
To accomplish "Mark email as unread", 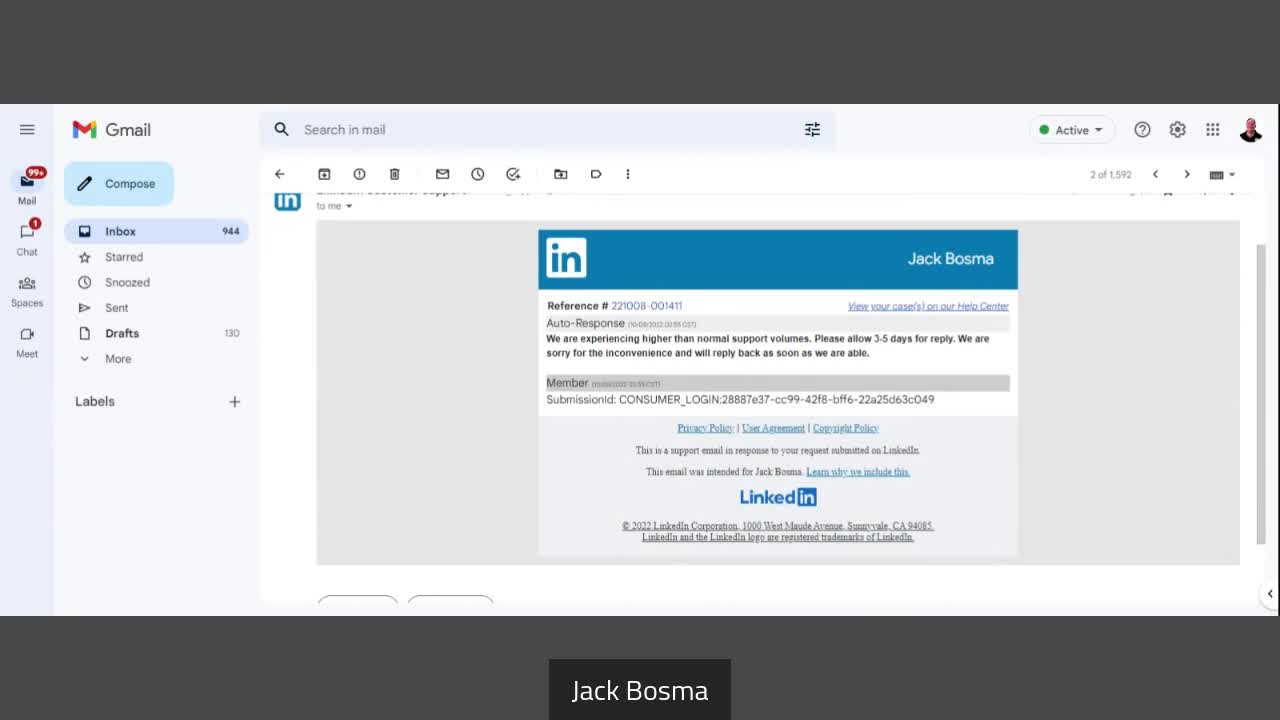I will point(443,174).
